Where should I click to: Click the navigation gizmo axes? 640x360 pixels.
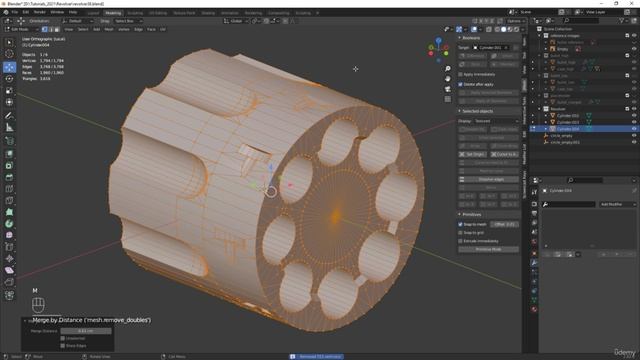pyautogui.click(x=438, y=49)
